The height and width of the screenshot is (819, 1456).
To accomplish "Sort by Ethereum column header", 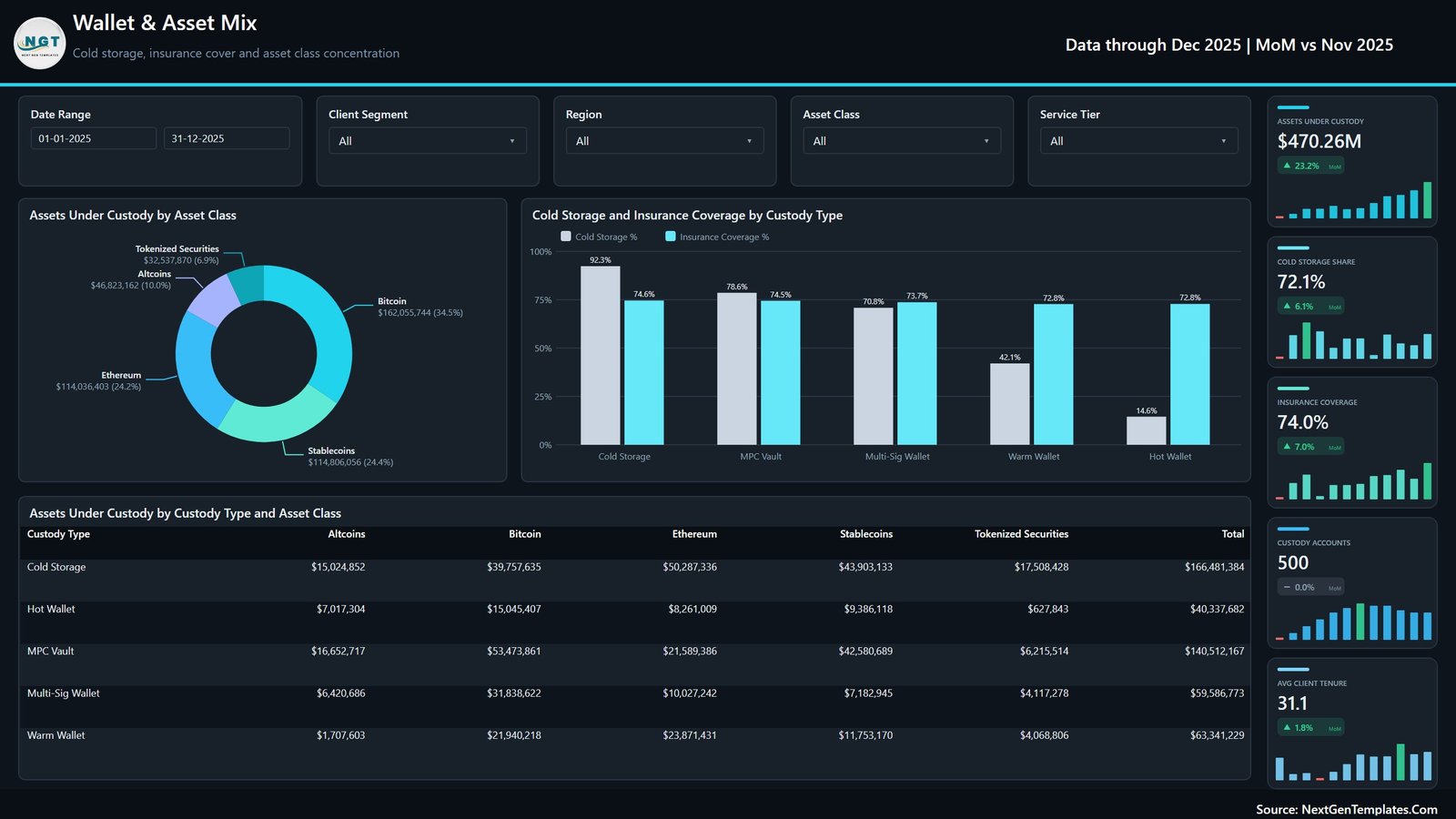I will [694, 534].
